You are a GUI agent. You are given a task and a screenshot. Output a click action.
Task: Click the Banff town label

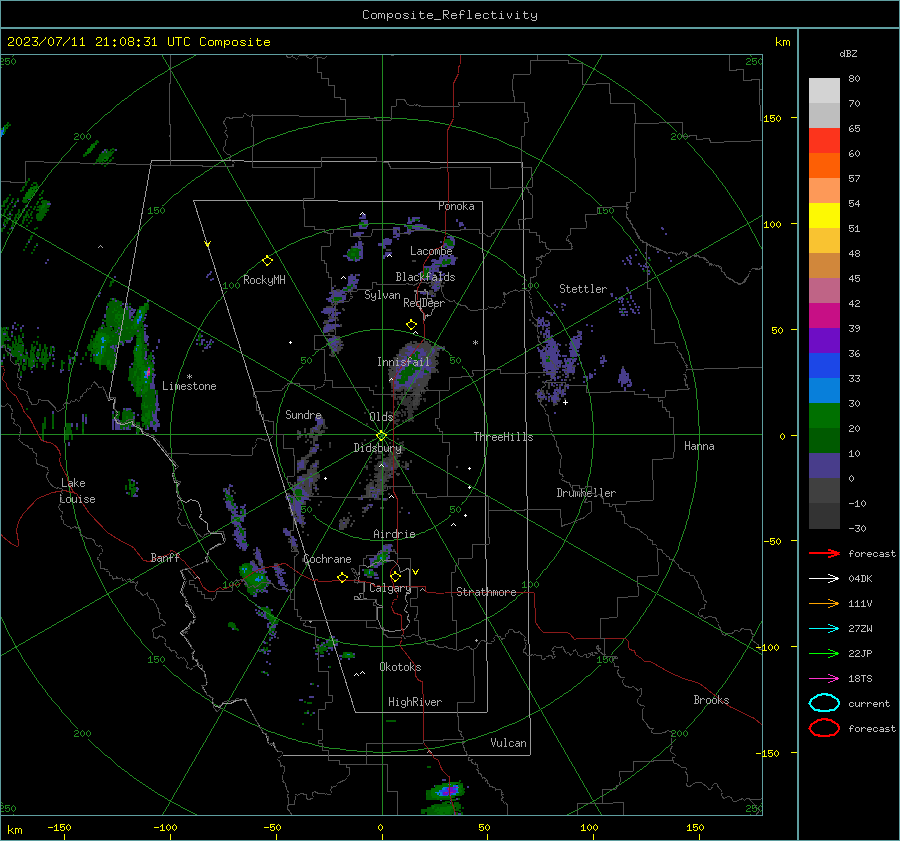point(165,558)
